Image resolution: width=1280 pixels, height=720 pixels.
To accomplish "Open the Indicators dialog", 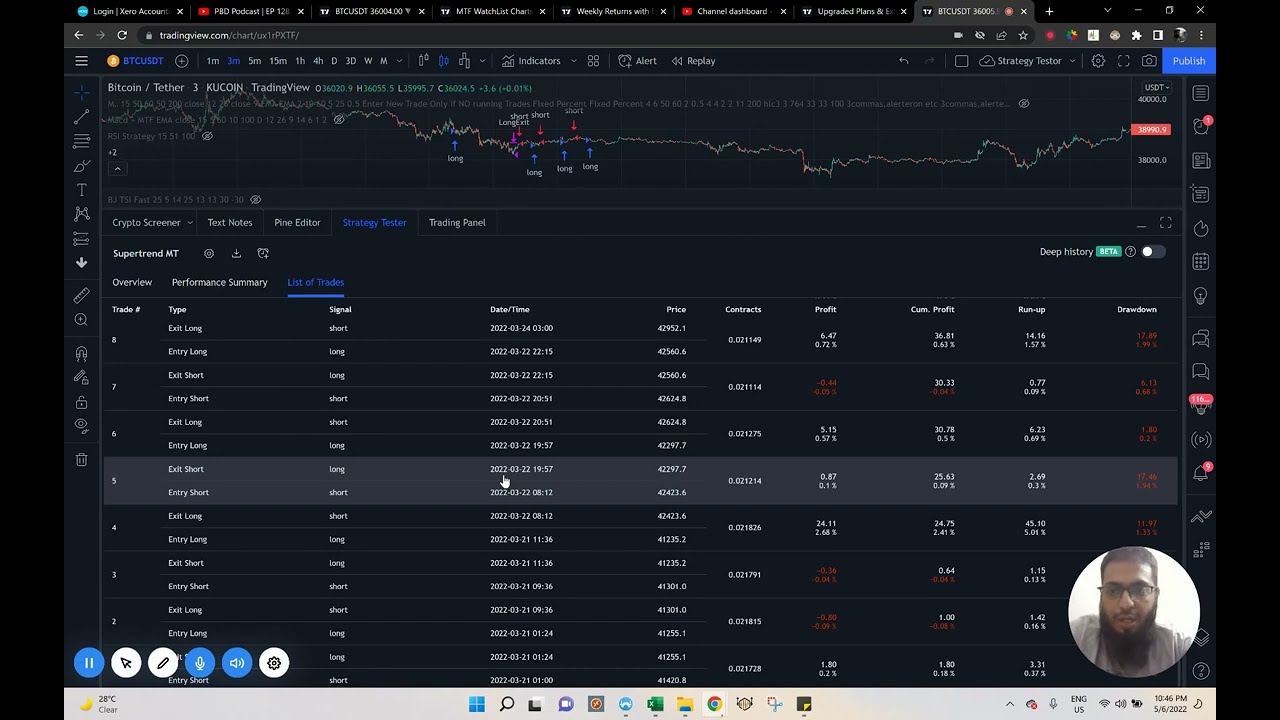I will (x=531, y=61).
